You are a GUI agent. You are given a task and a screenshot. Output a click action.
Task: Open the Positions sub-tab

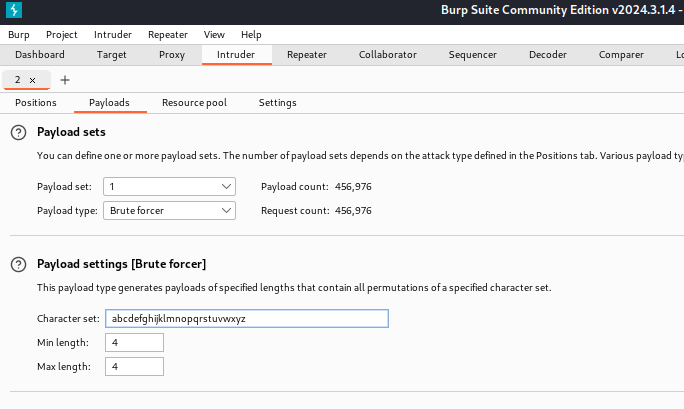(36, 103)
